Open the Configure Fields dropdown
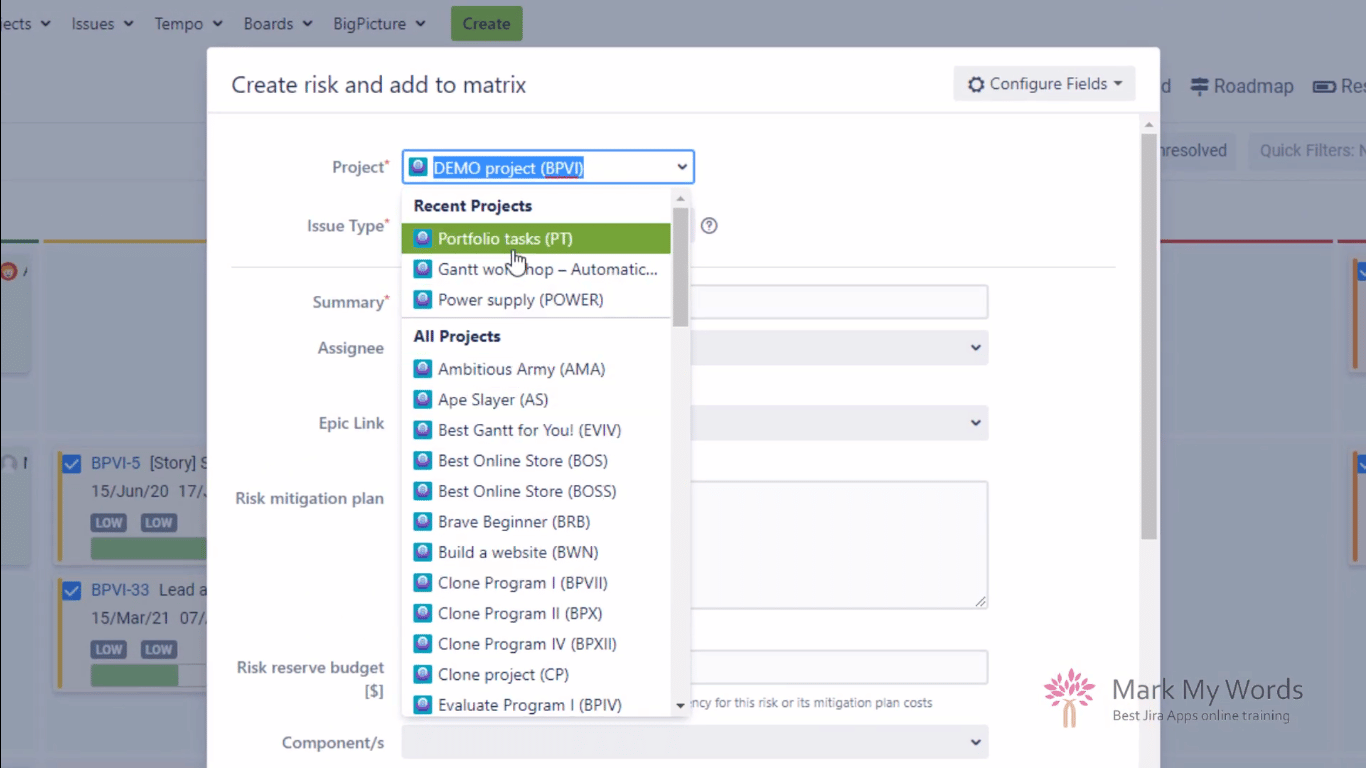 [x=1044, y=84]
